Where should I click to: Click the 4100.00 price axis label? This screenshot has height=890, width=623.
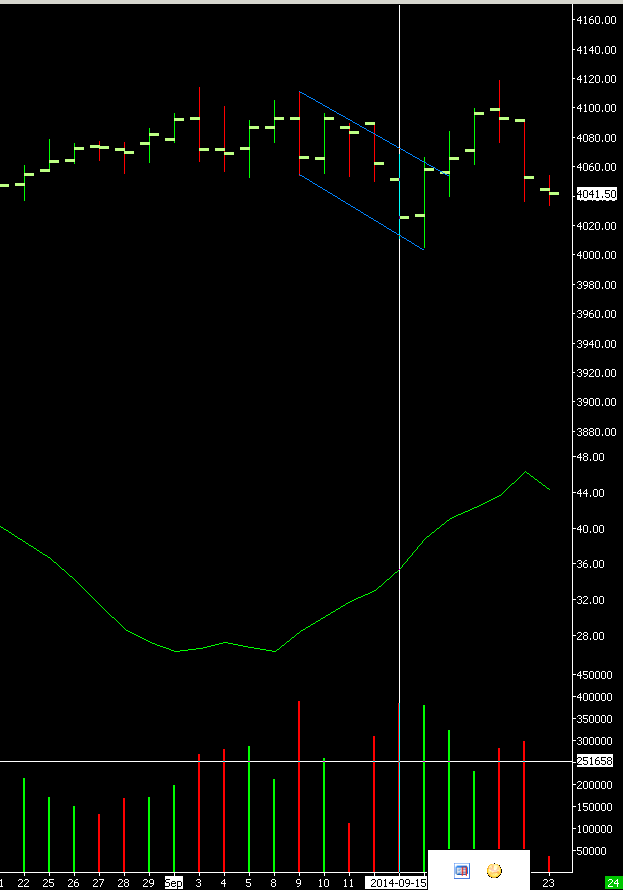pyautogui.click(x=596, y=108)
